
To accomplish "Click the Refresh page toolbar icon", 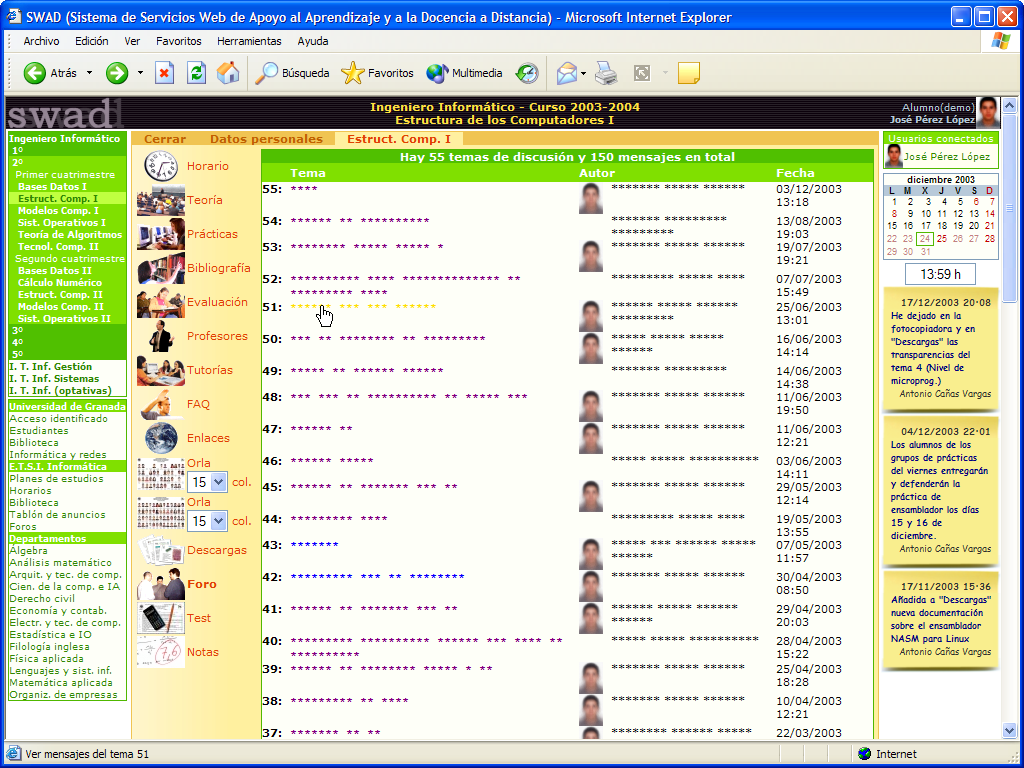I will 197,73.
